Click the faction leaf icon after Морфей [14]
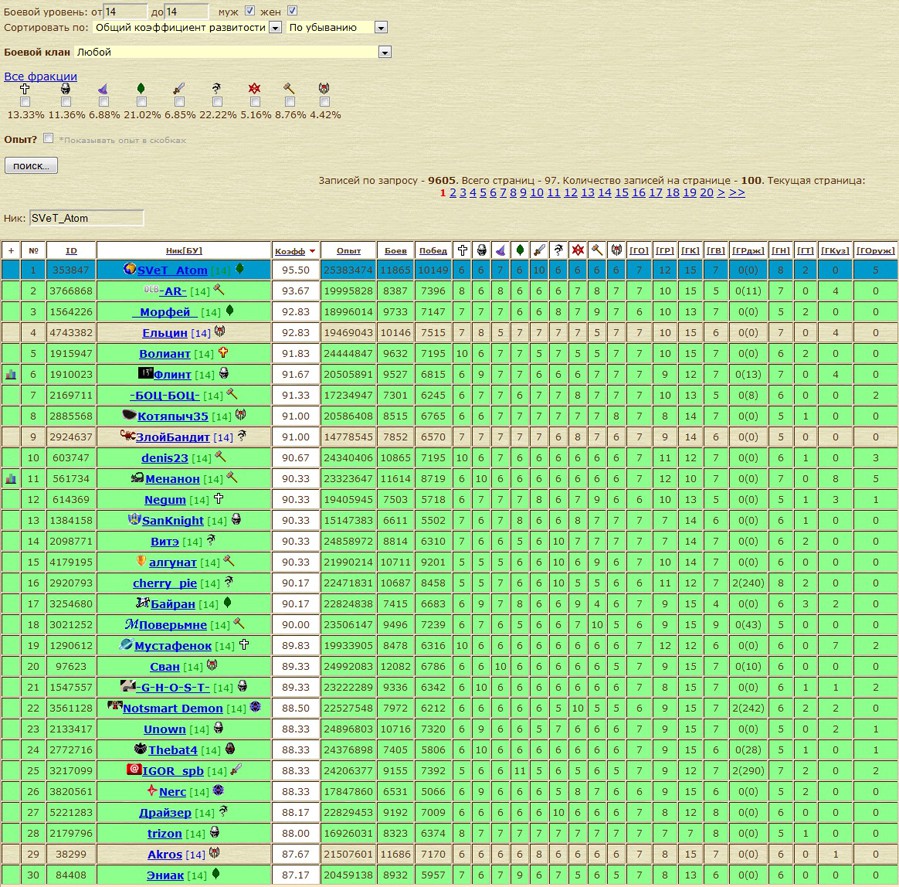Screen dimensions: 899x887 tap(230, 311)
